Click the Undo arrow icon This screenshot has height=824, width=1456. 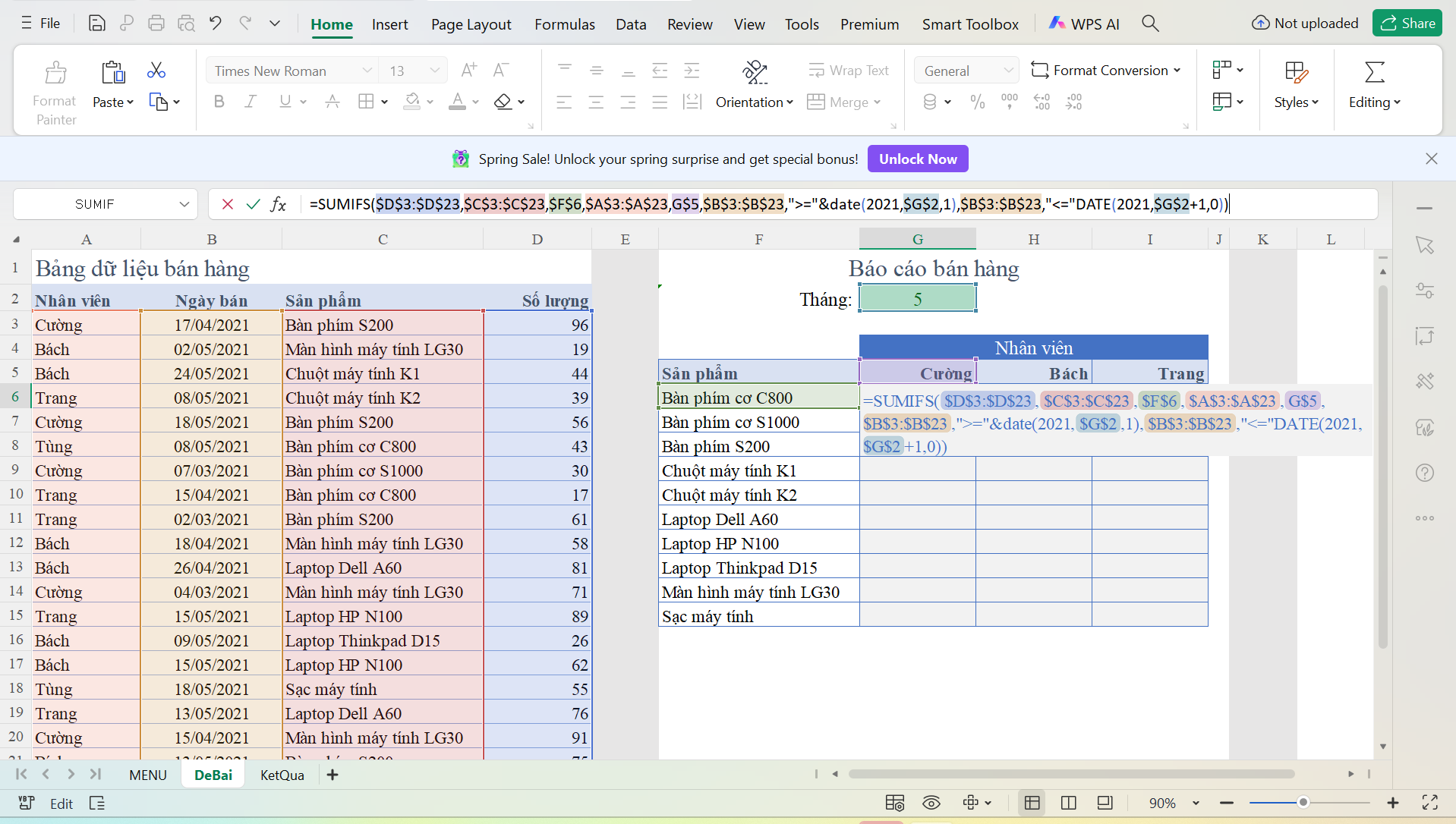[216, 24]
